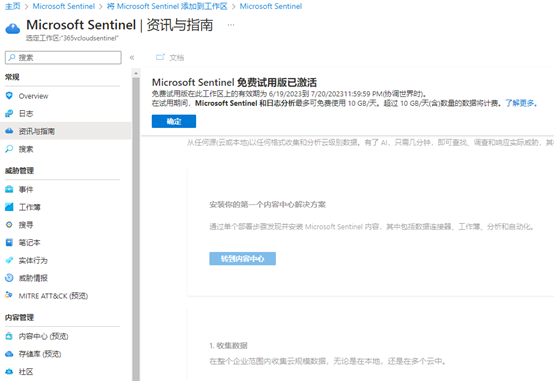Screen dimensions: 554x381
Task: Open the 笔记本 notebooks icon
Action: [x=9, y=242]
